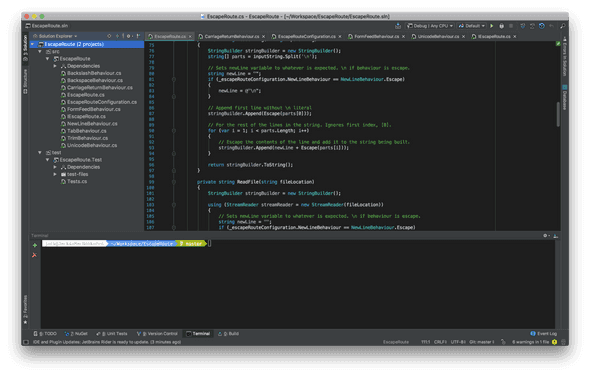Expand Dependencies under EscapeRoute project
This screenshot has height=376, width=590.
55,66
